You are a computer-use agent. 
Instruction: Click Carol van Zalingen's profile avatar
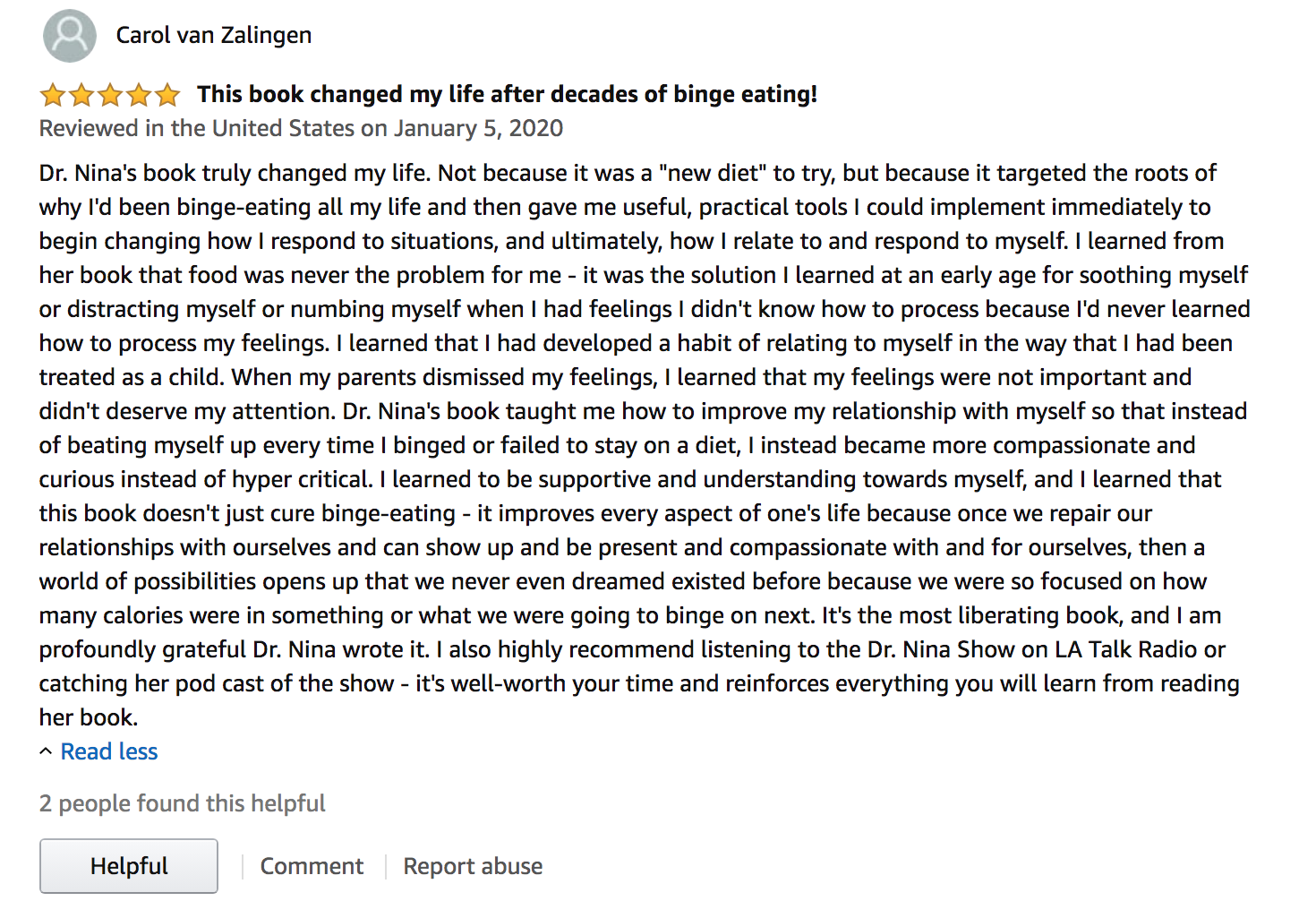[x=70, y=36]
